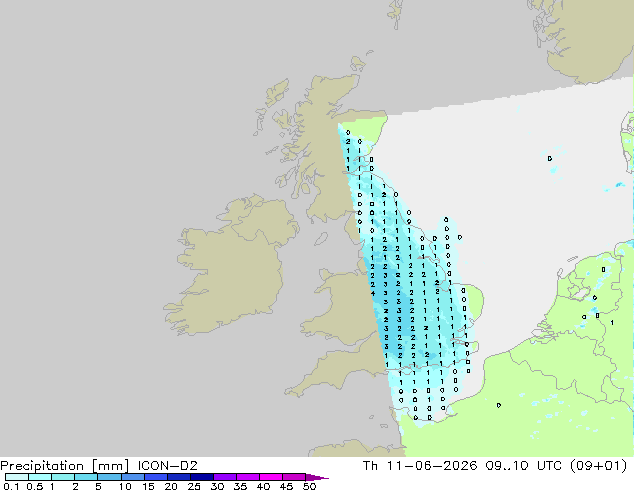Click the 0.5–1 mm legend color swatch
The width and height of the screenshot is (634, 490).
coord(40,477)
